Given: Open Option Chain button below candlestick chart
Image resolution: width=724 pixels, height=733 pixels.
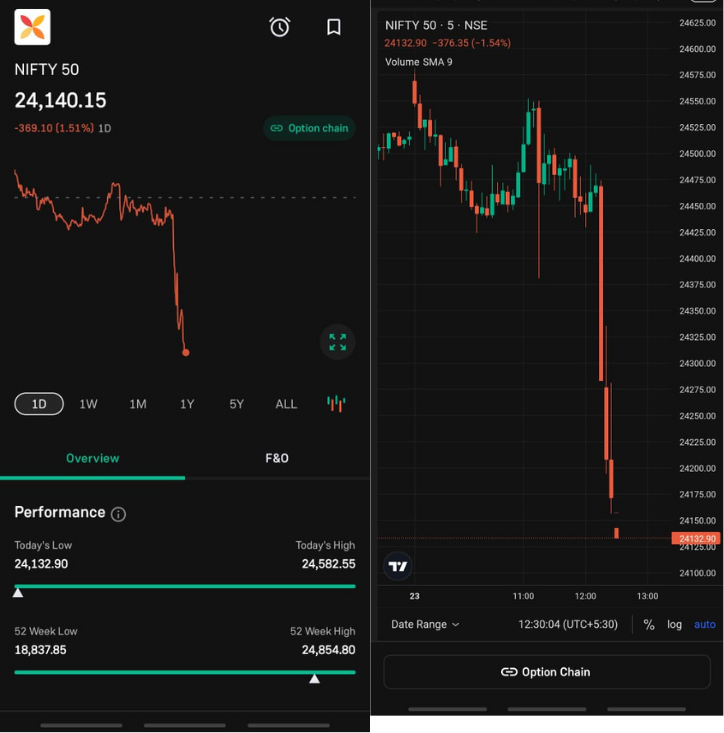Looking at the screenshot, I should 547,672.
